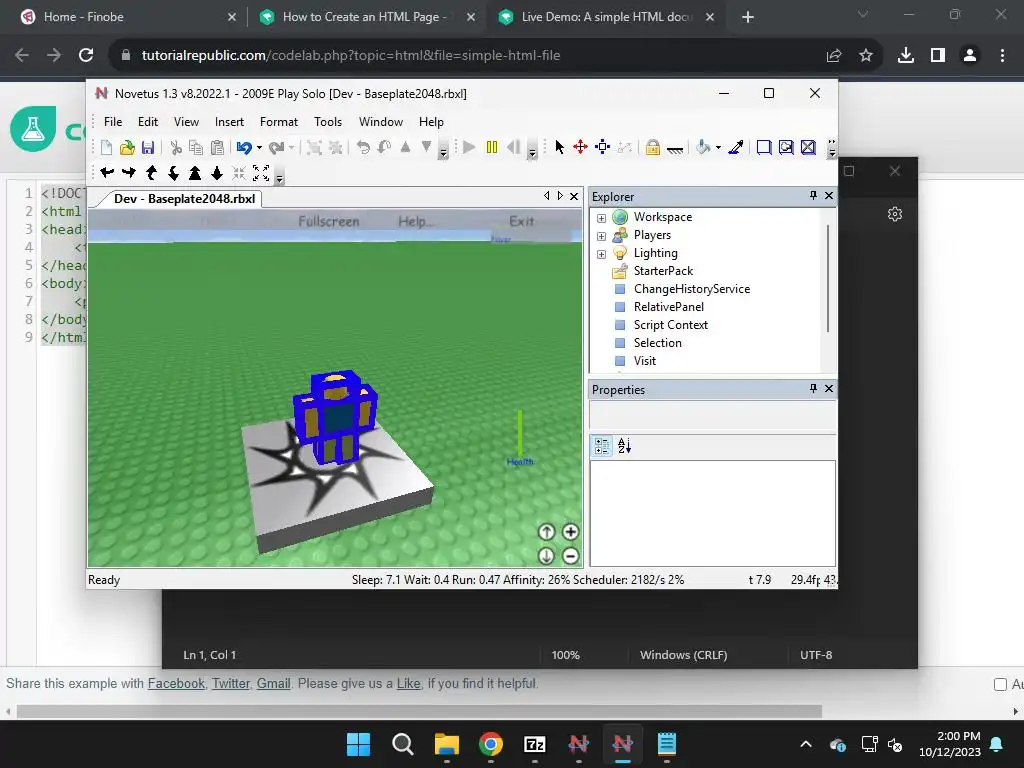Expand the Workspace tree node
Screen dimensions: 1024x768
(x=601, y=218)
